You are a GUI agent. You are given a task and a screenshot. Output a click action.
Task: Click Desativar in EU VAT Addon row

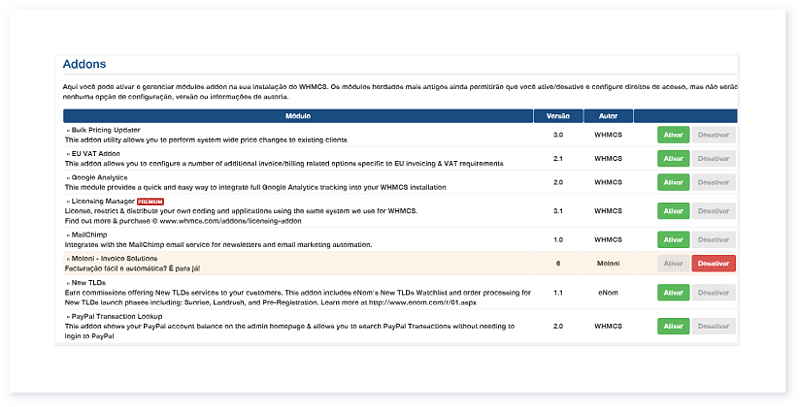point(713,159)
